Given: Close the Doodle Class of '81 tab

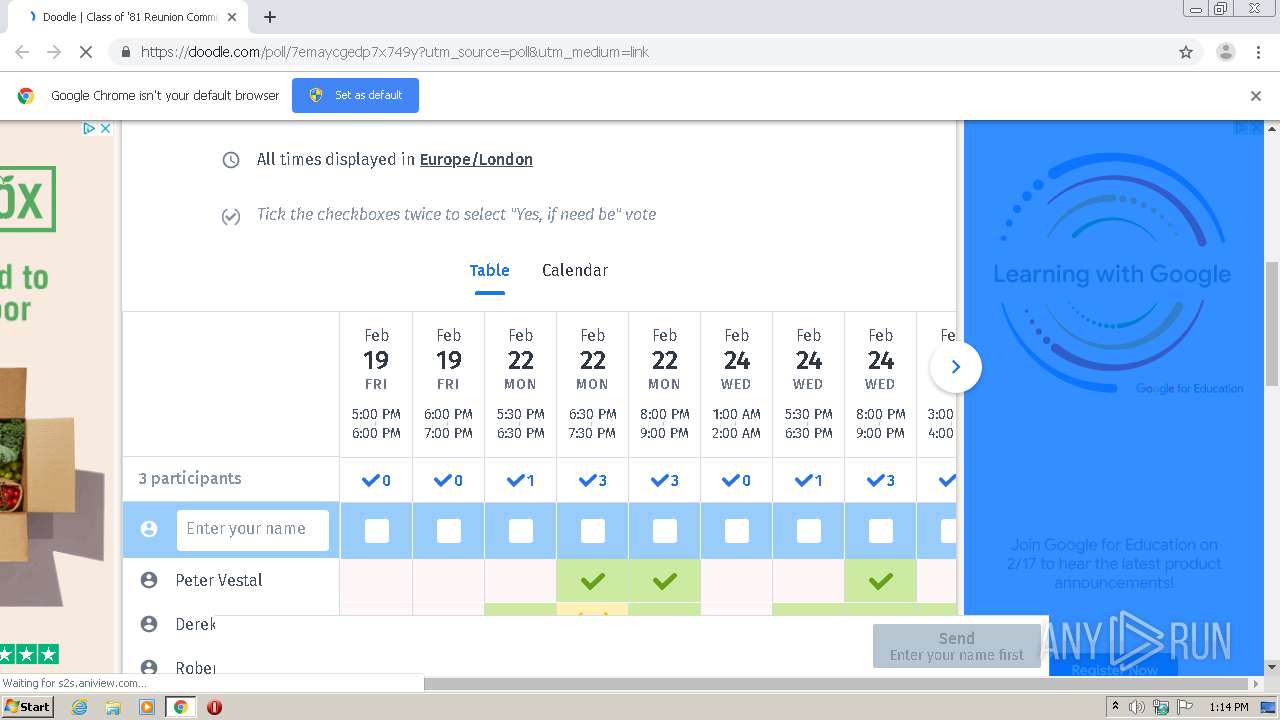Looking at the screenshot, I should click(232, 17).
